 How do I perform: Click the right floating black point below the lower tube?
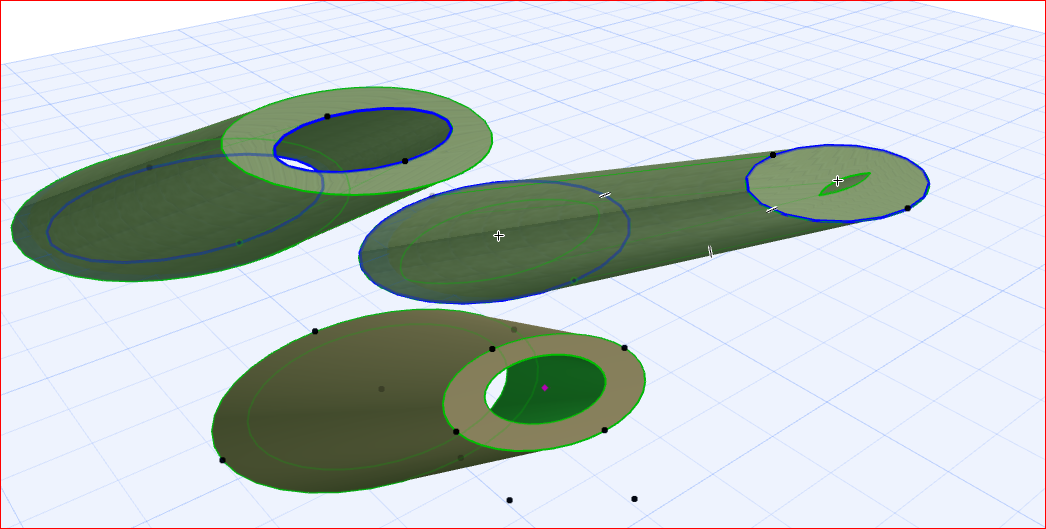tap(634, 498)
